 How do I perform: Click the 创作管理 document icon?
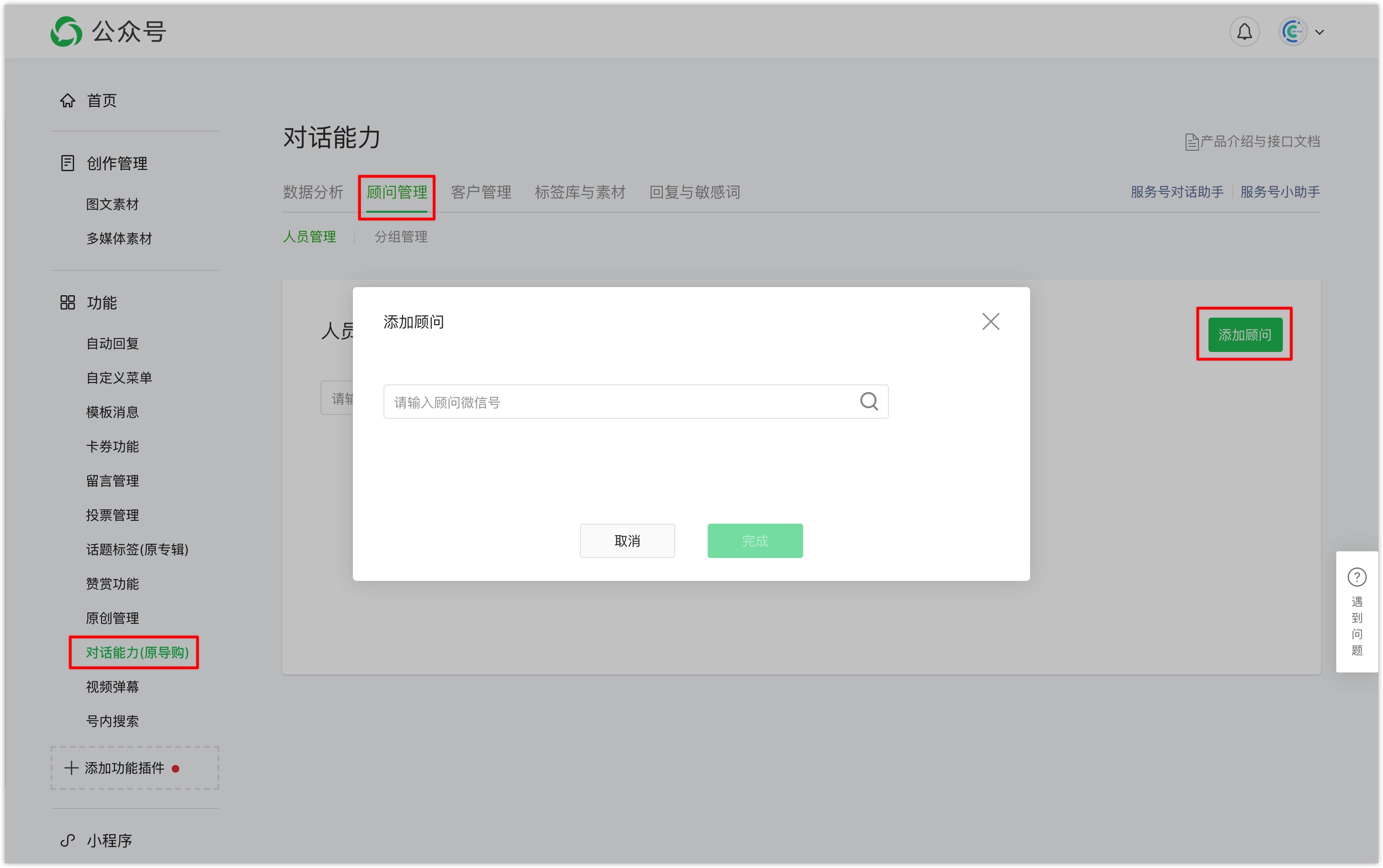[x=68, y=163]
